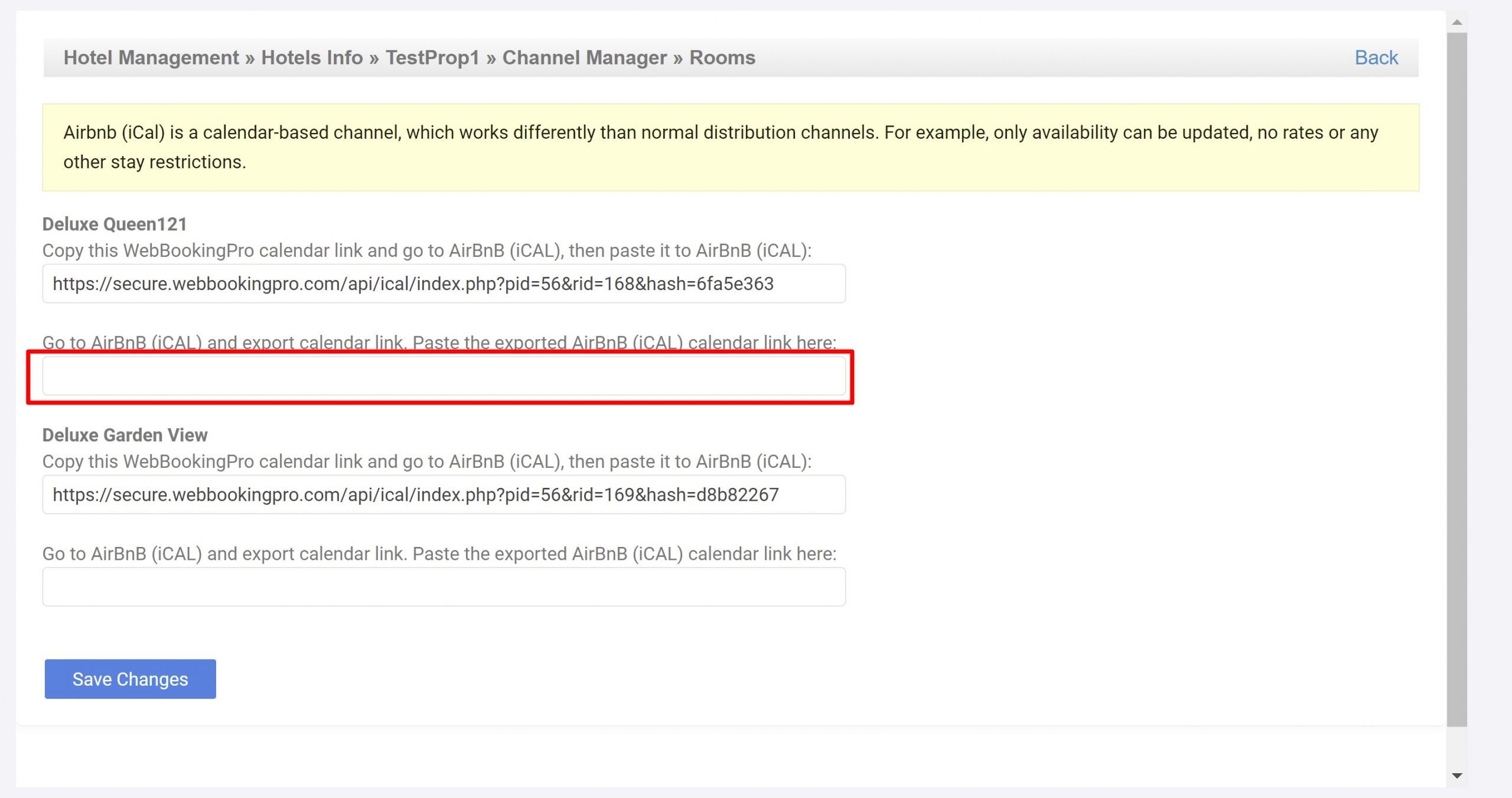The height and width of the screenshot is (798, 1512).
Task: Click empty AirBnB link input for Deluxe Queen121
Action: coord(443,376)
